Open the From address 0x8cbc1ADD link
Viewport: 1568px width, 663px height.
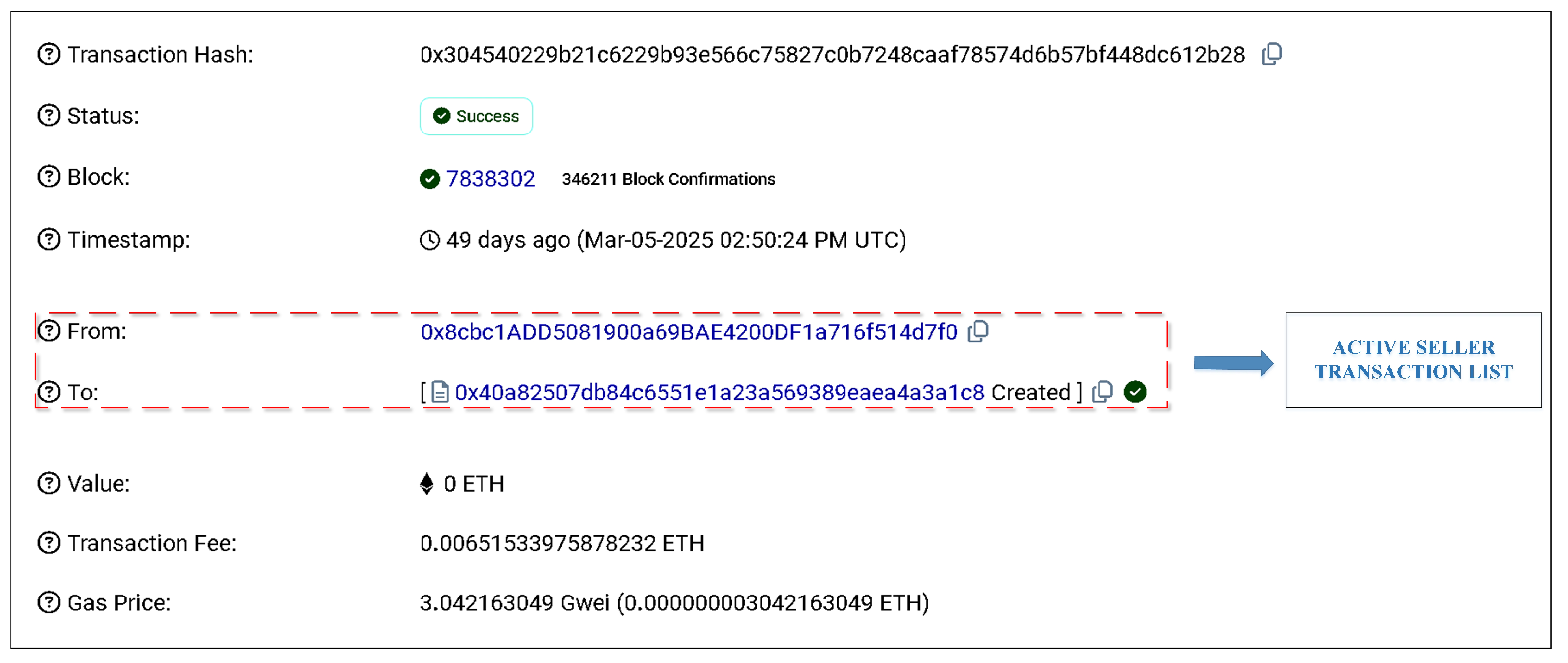(x=688, y=332)
